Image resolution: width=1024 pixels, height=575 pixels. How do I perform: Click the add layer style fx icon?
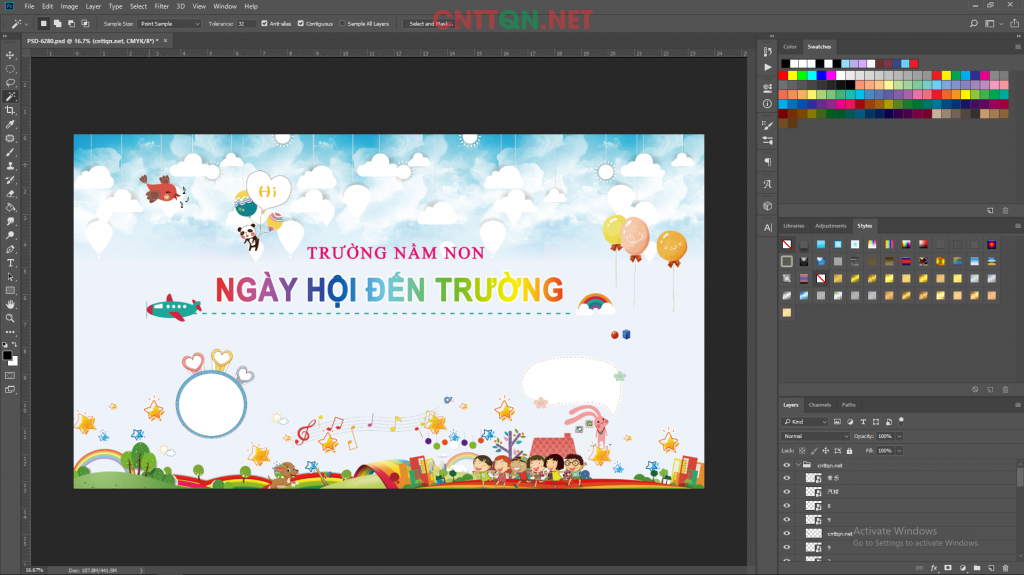click(933, 568)
